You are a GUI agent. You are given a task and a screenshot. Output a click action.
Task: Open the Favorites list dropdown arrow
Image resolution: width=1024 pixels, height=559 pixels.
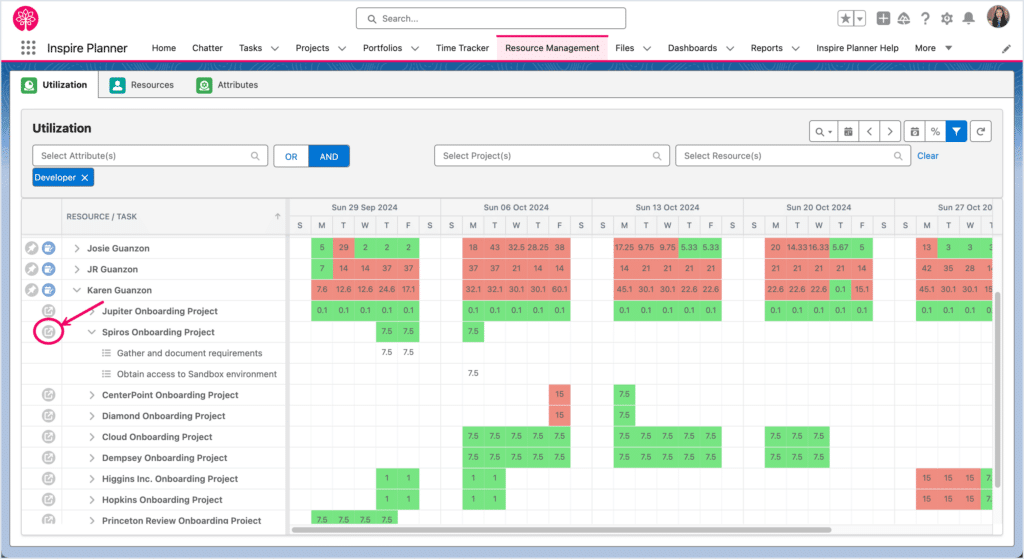860,19
